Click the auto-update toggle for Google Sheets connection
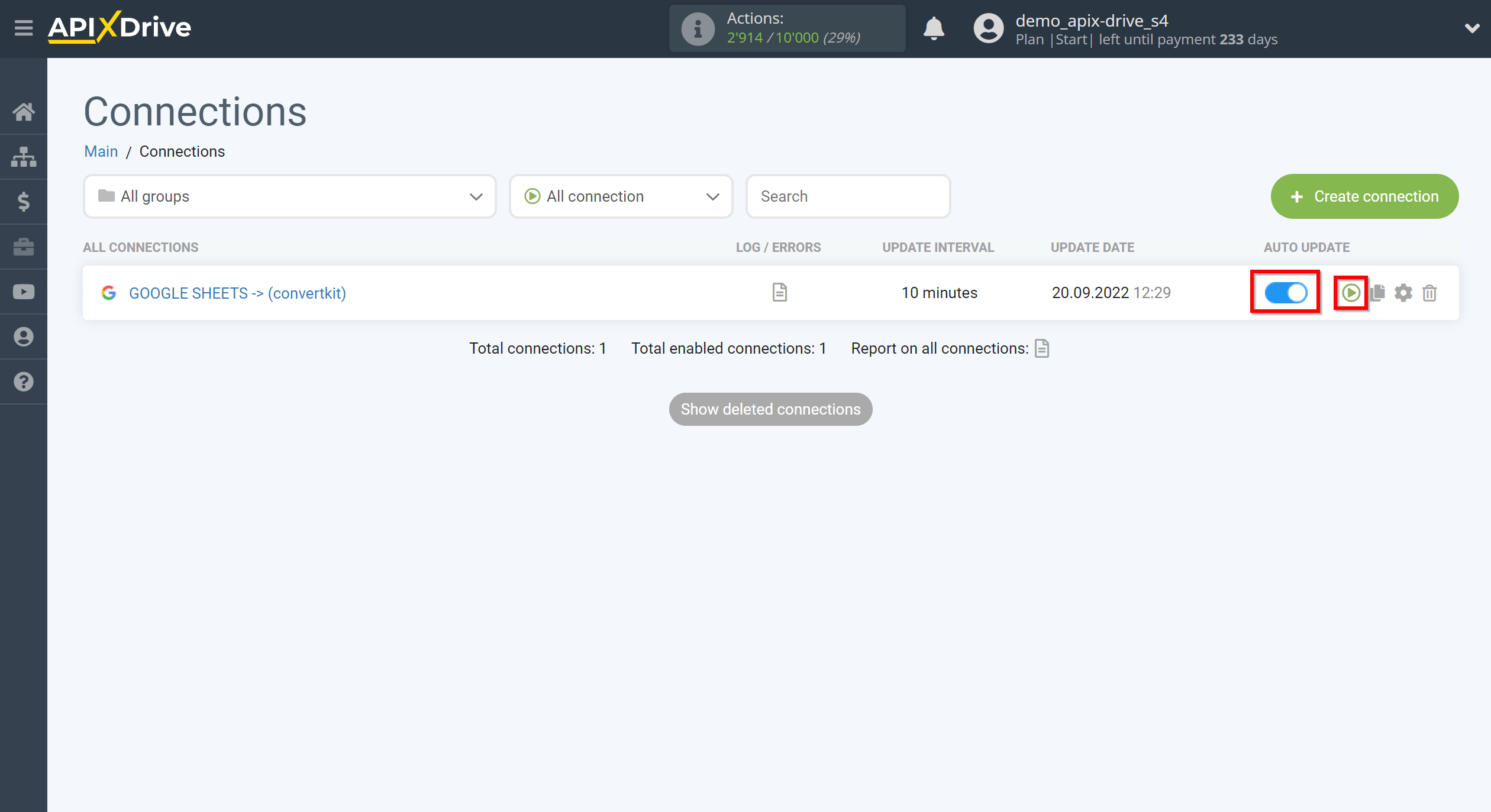The image size is (1491, 812). tap(1285, 292)
